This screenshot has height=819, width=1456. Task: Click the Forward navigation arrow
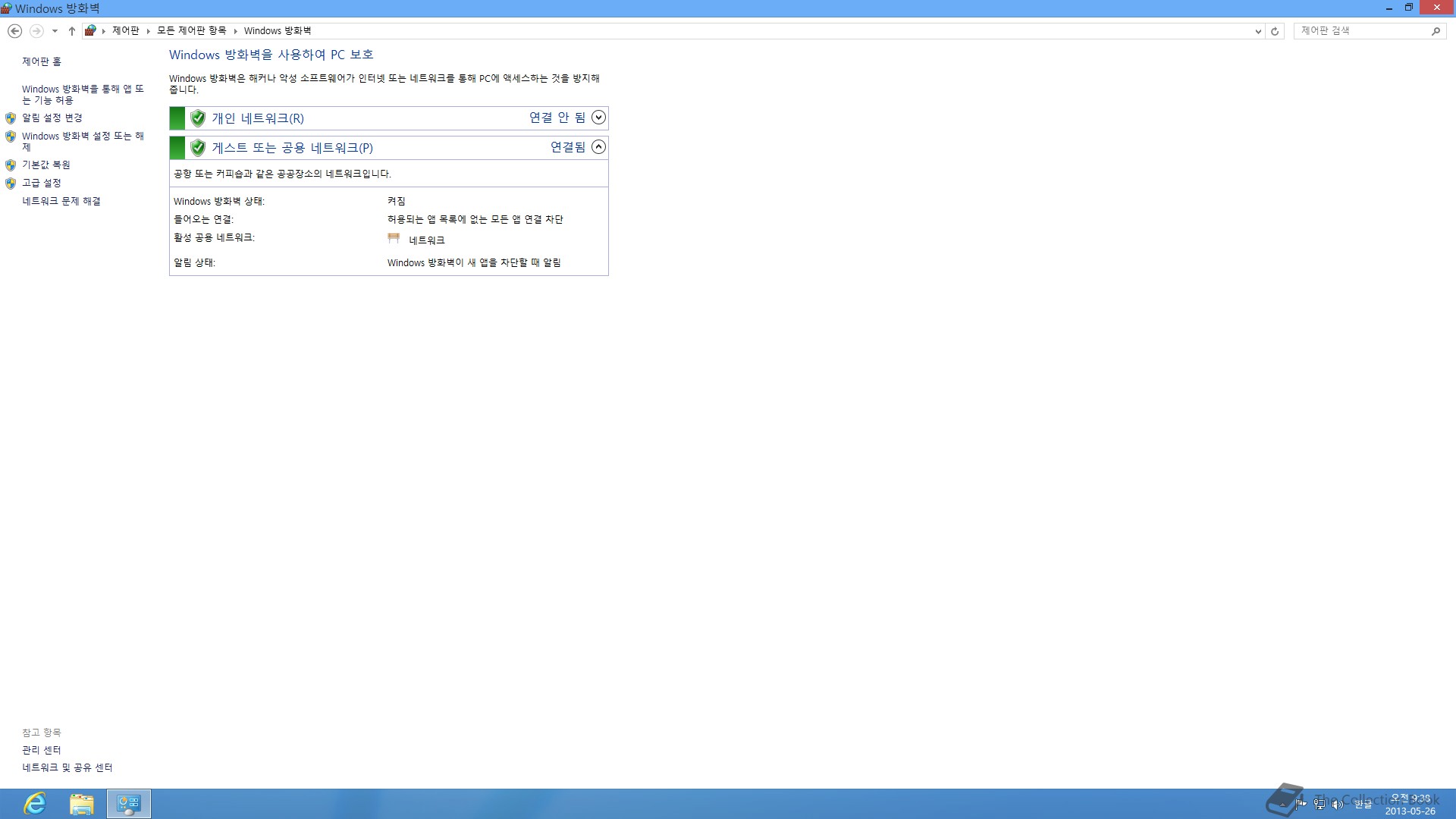(x=36, y=31)
